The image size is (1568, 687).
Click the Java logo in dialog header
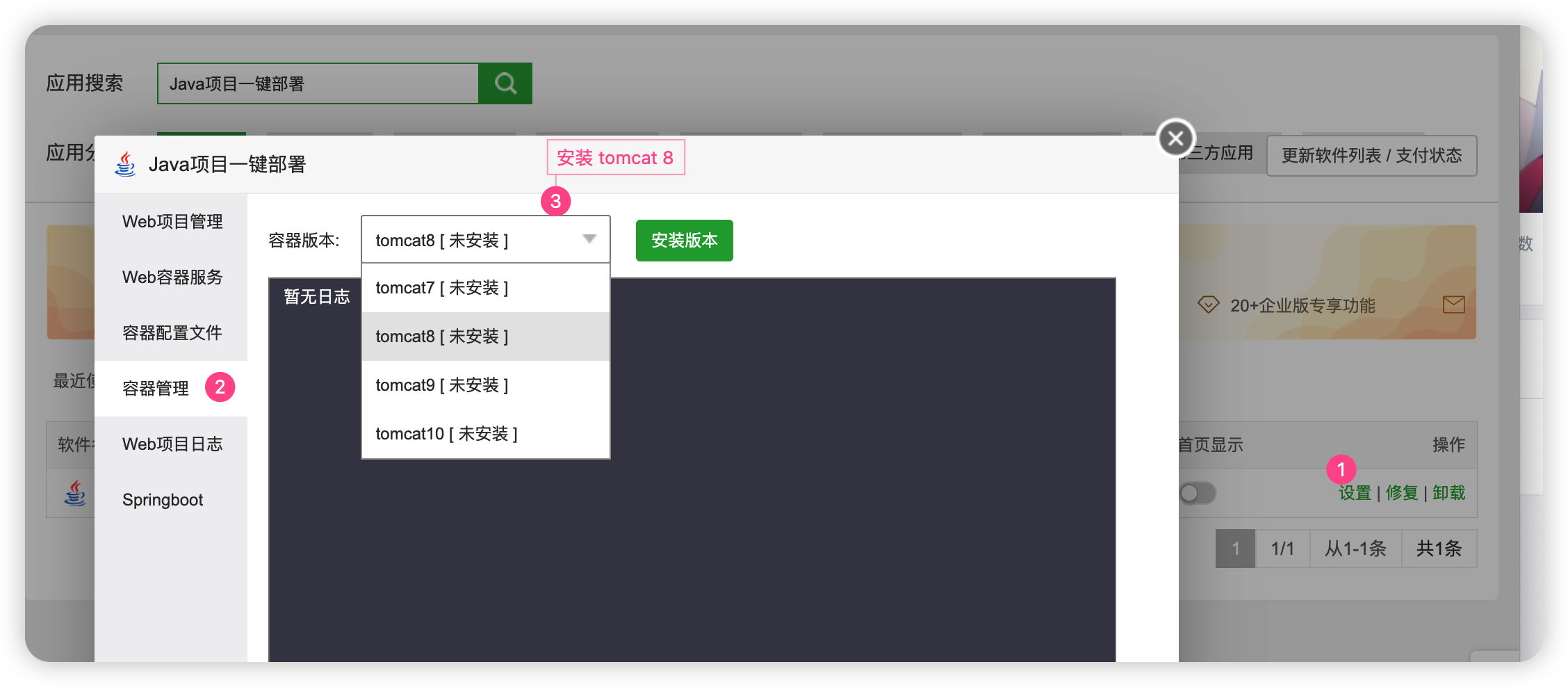pyautogui.click(x=125, y=164)
